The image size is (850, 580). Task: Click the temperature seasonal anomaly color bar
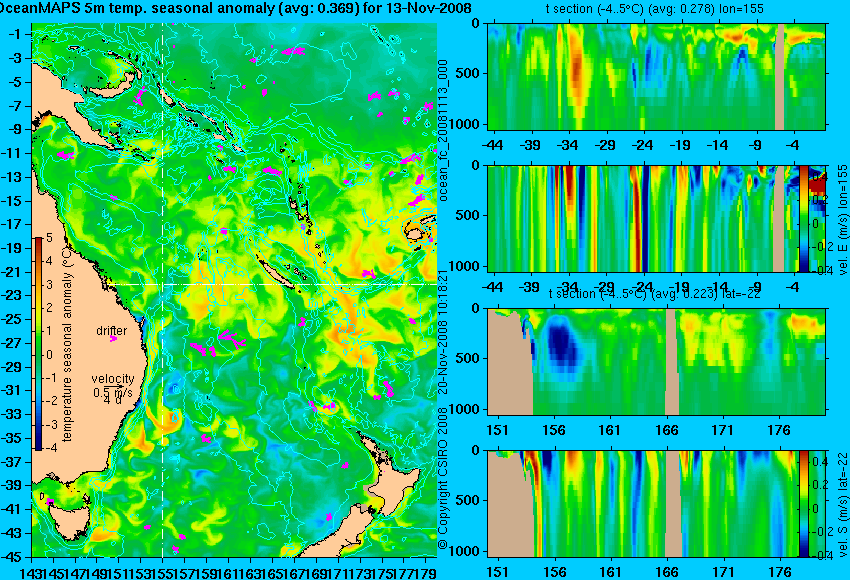point(39,344)
